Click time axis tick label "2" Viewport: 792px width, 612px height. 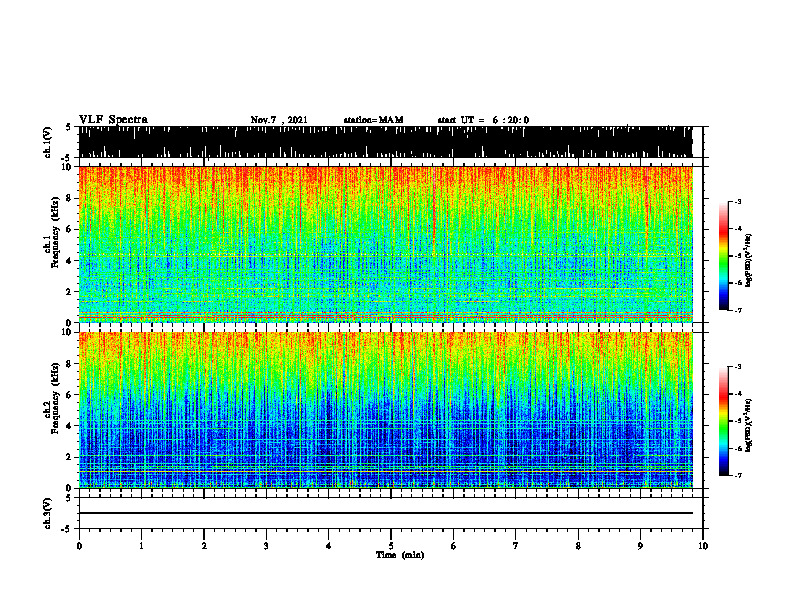point(204,546)
